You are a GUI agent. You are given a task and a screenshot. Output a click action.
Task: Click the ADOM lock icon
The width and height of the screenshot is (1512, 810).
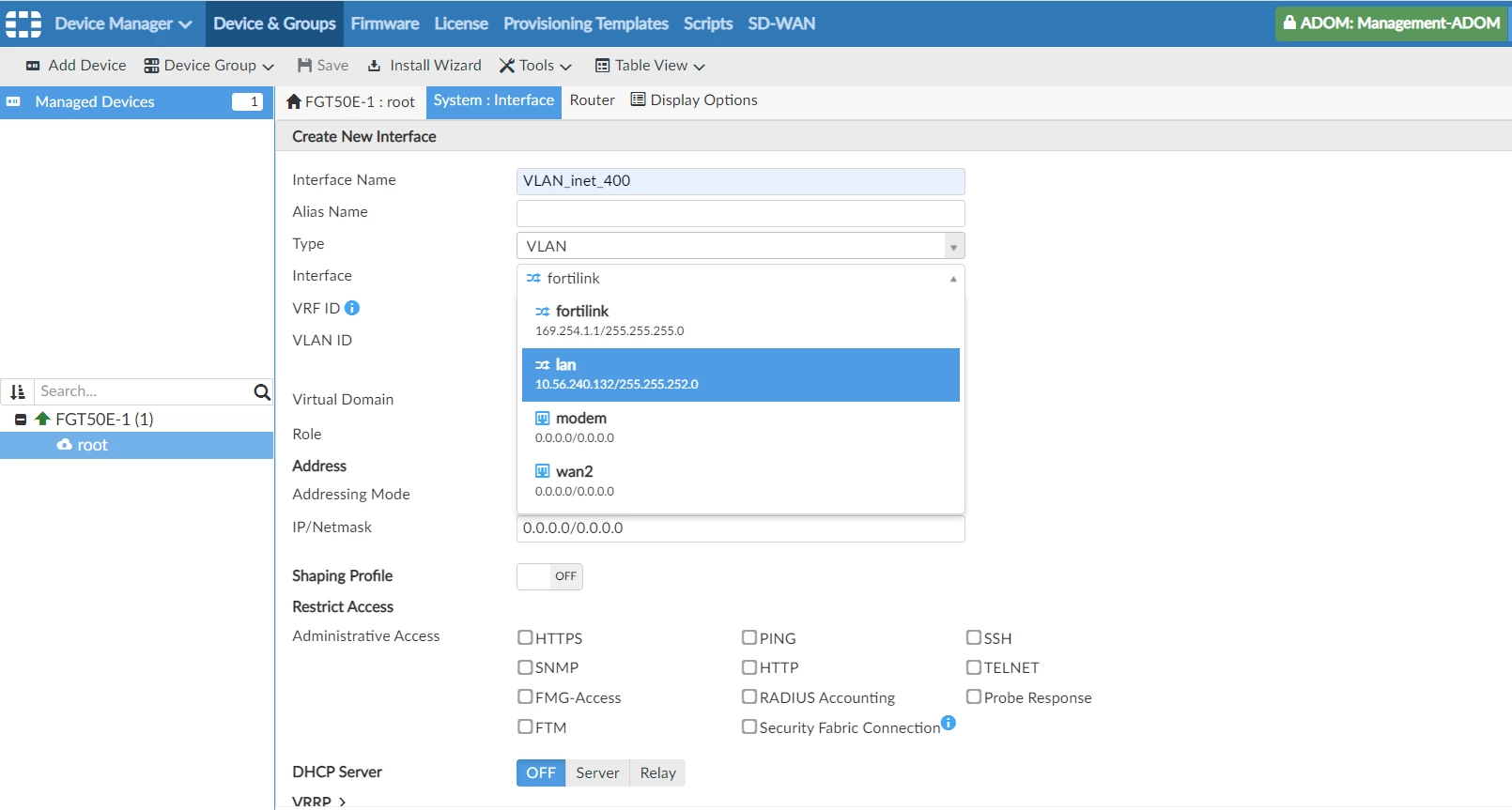[1289, 23]
